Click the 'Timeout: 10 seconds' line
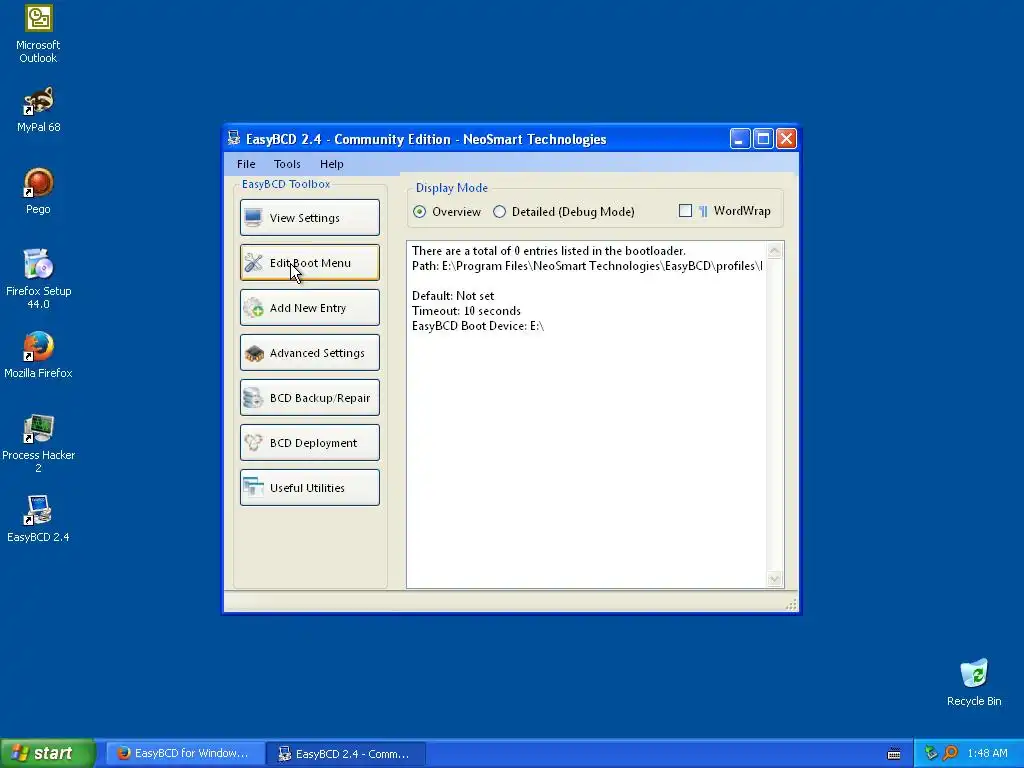 (x=466, y=311)
